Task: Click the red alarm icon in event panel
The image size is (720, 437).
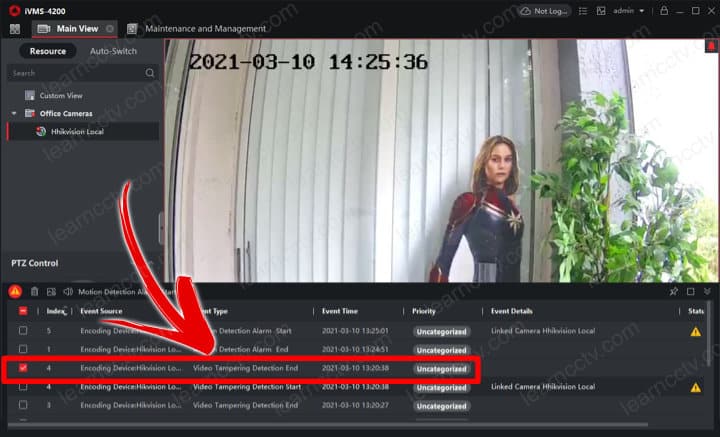Action: pyautogui.click(x=15, y=292)
